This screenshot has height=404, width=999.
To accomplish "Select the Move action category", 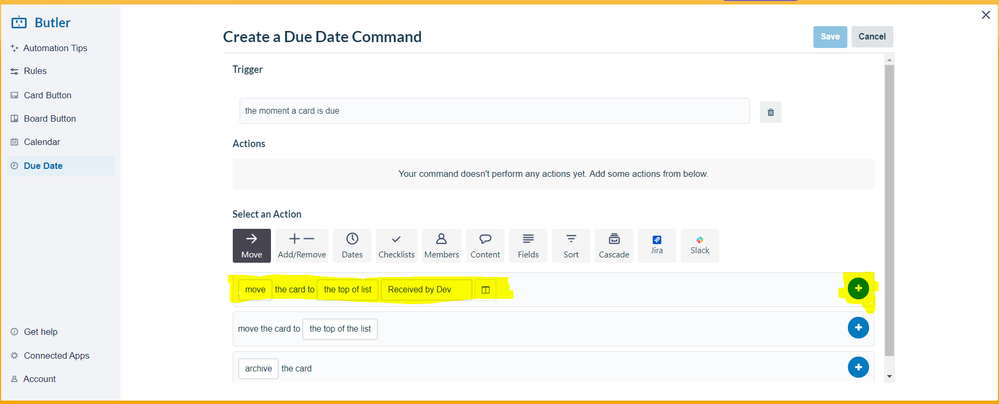I will [252, 246].
